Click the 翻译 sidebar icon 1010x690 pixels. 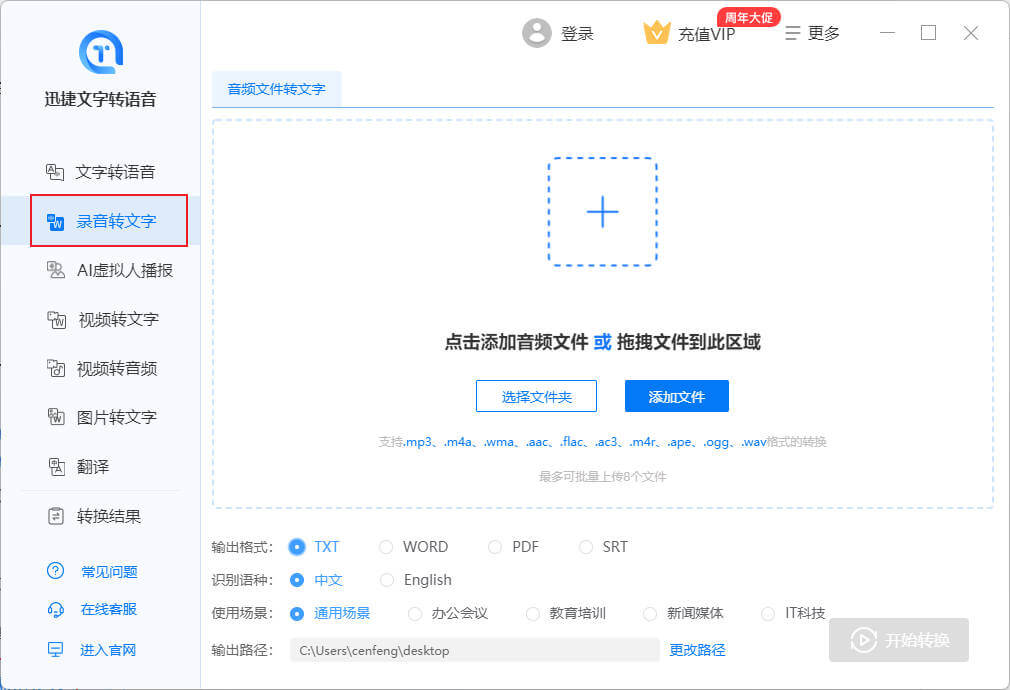57,467
